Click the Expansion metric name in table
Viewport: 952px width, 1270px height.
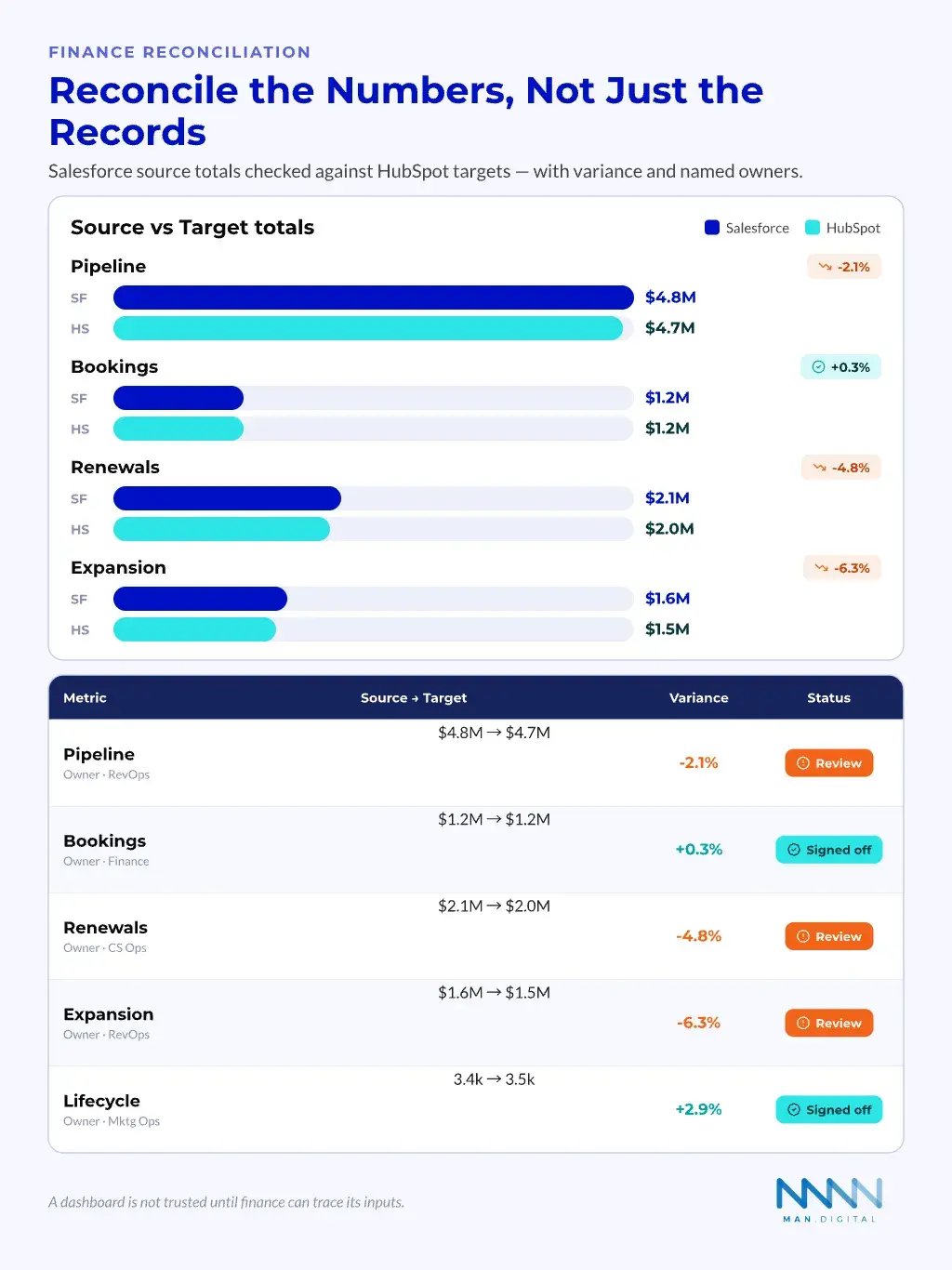pos(108,1014)
